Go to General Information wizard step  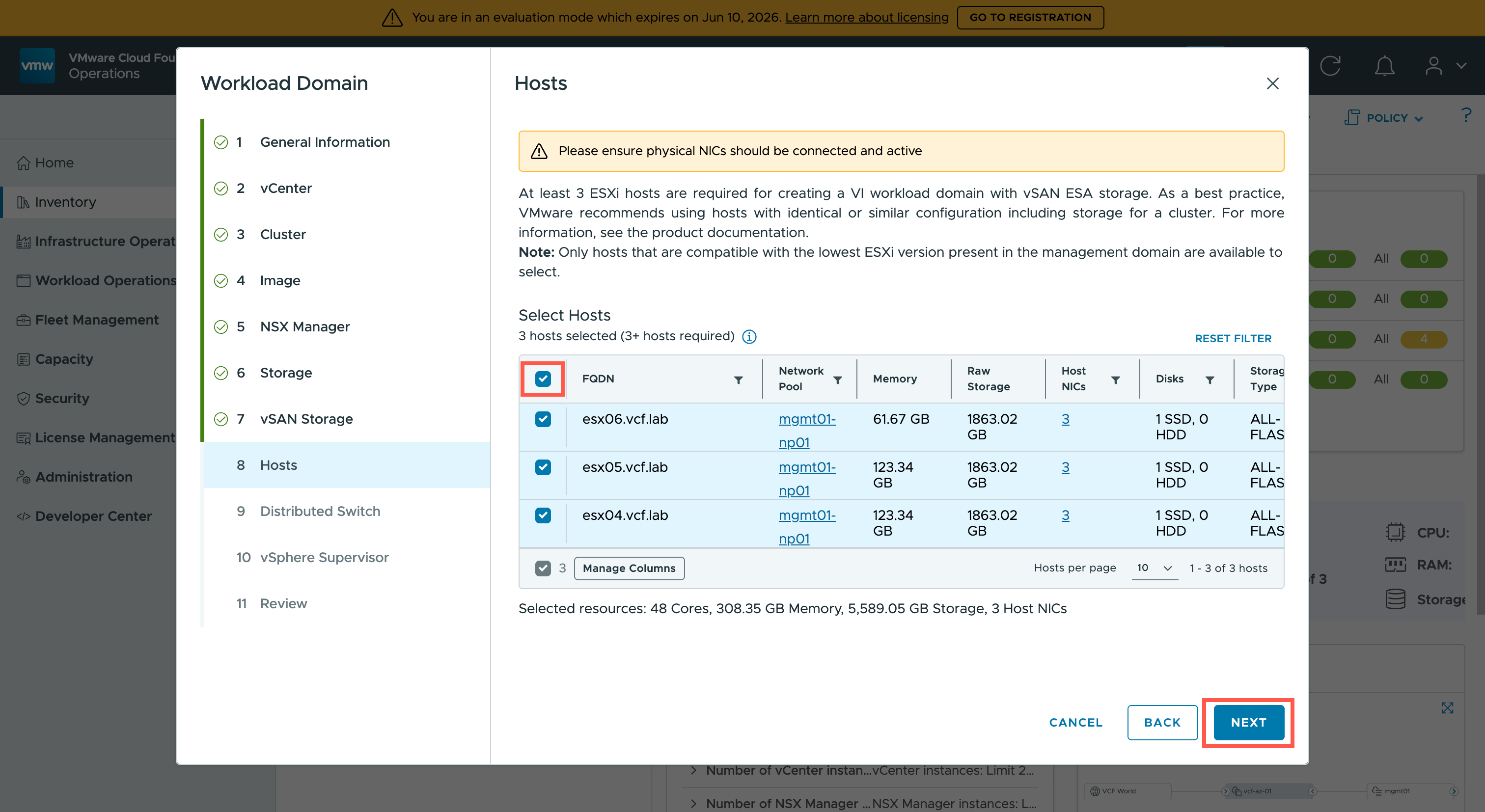tap(325, 142)
